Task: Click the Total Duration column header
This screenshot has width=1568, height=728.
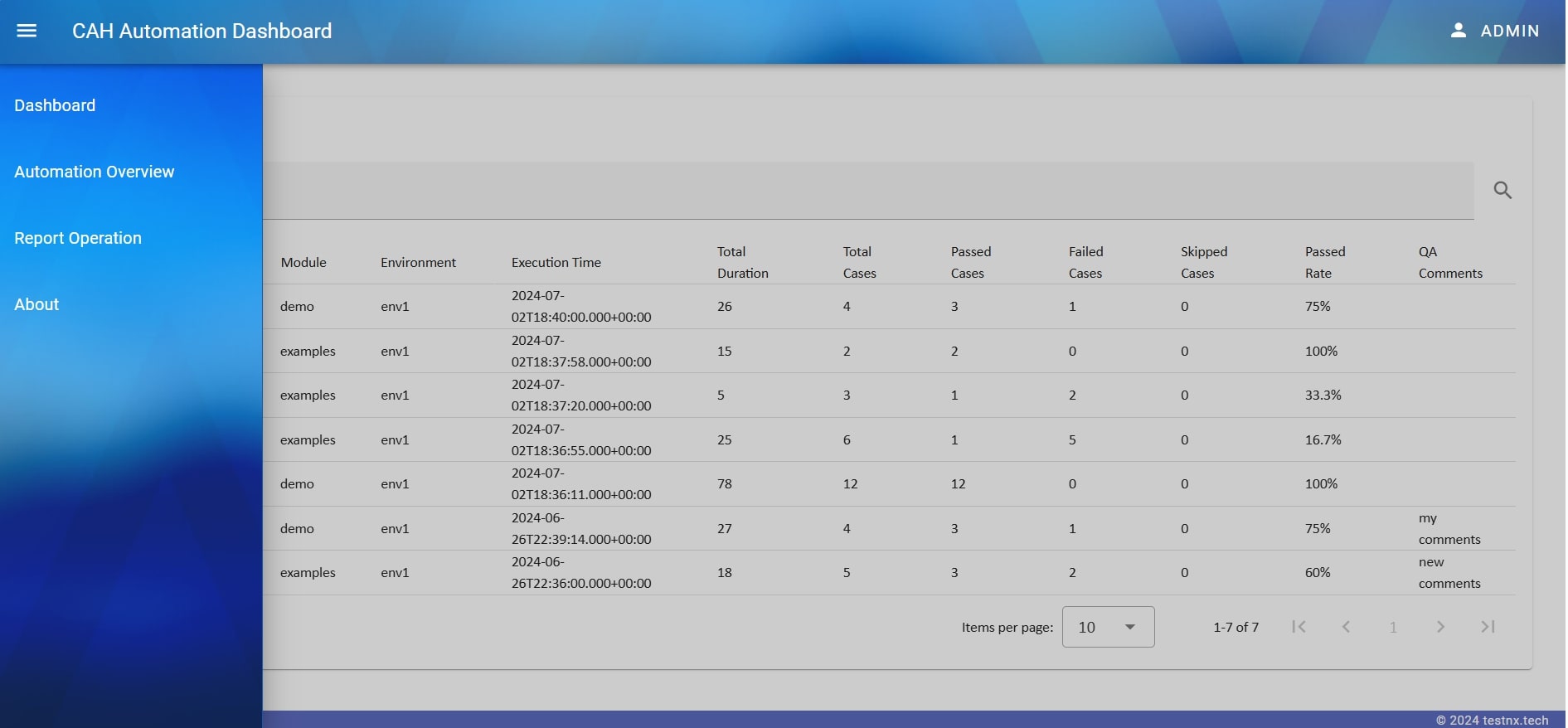Action: click(743, 262)
